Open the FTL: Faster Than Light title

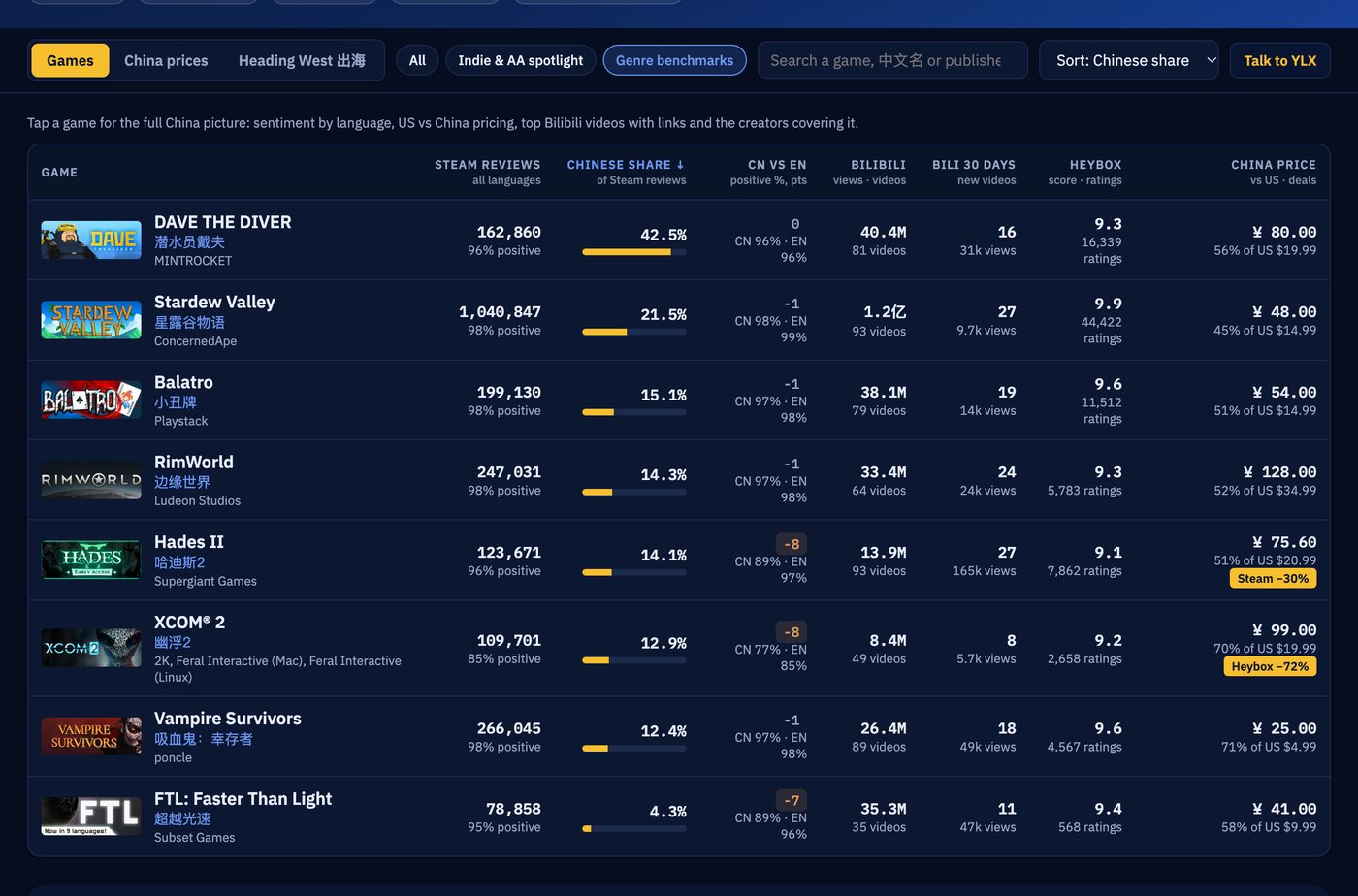point(242,799)
